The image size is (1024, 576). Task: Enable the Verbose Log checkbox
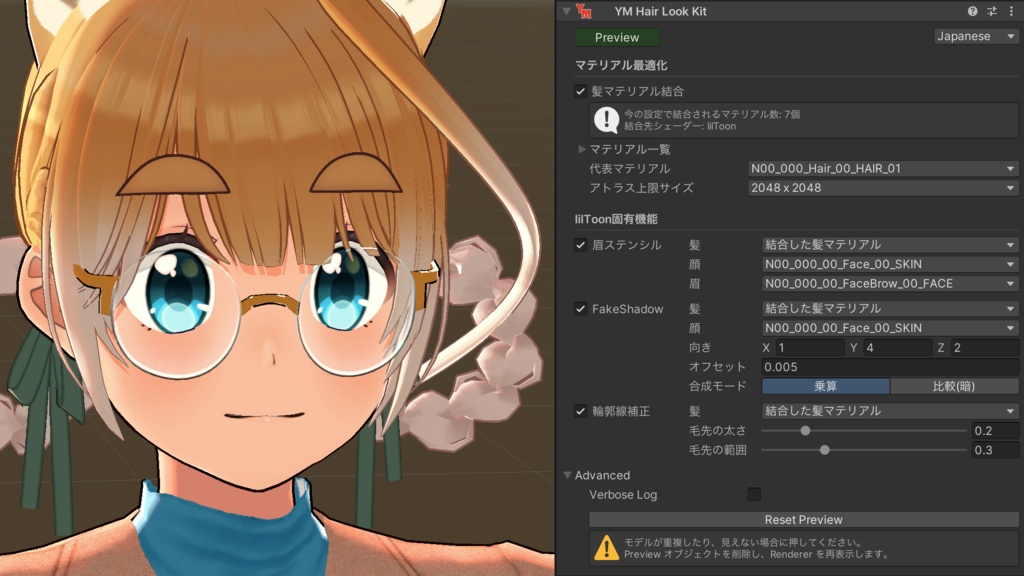pos(754,494)
